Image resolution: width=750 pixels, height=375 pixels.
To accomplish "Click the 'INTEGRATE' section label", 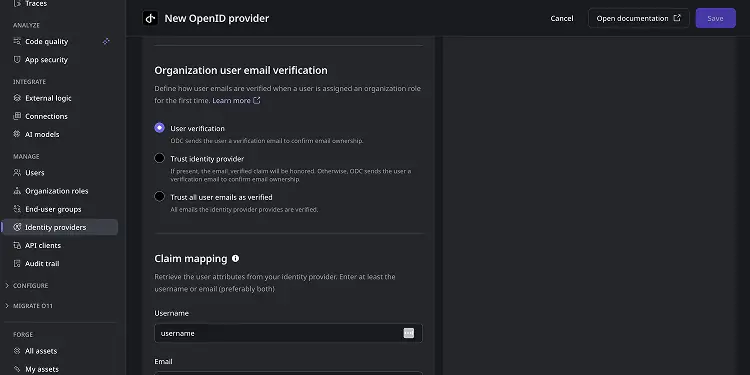I will point(30,82).
